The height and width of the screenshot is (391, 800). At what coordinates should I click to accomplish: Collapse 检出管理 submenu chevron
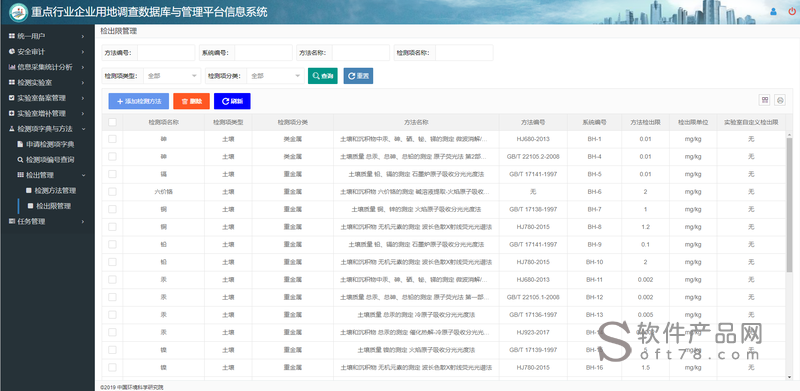pyautogui.click(x=83, y=175)
